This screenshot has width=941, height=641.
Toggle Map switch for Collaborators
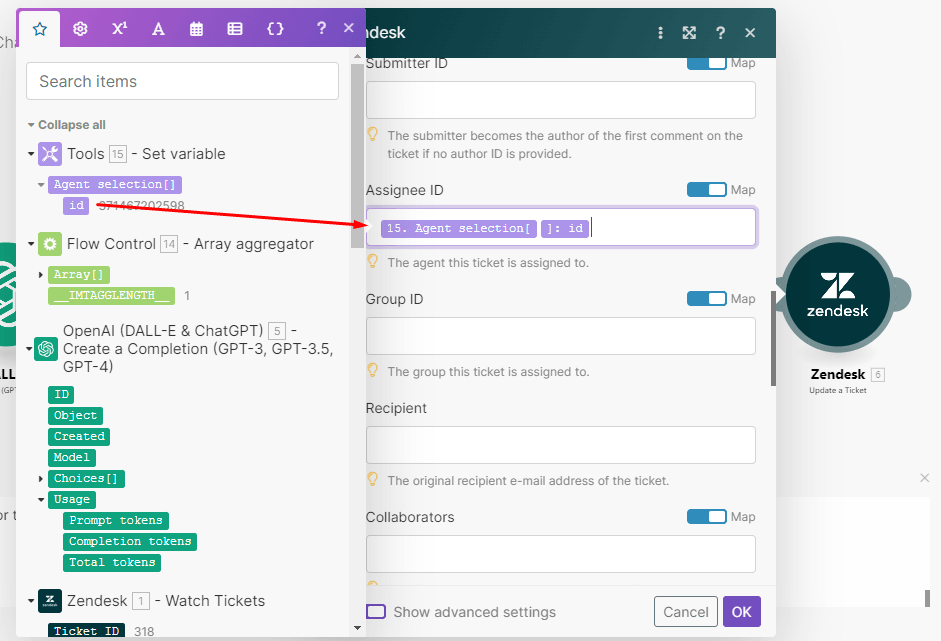[x=706, y=517]
